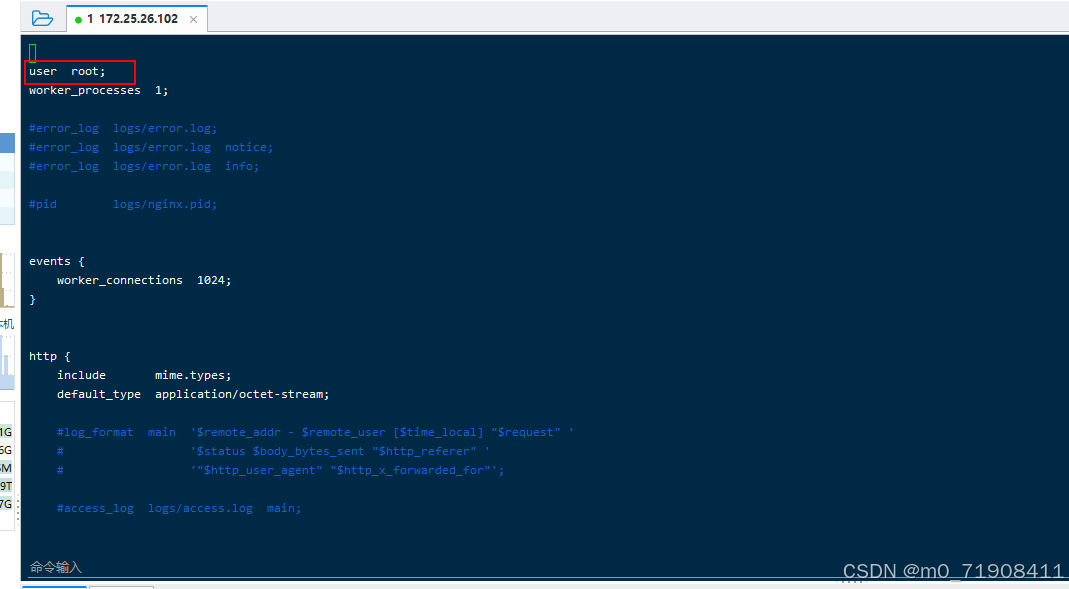This screenshot has height=589, width=1069.
Task: Click the CSDN @m0_71908411 watermark link
Action: (x=952, y=571)
